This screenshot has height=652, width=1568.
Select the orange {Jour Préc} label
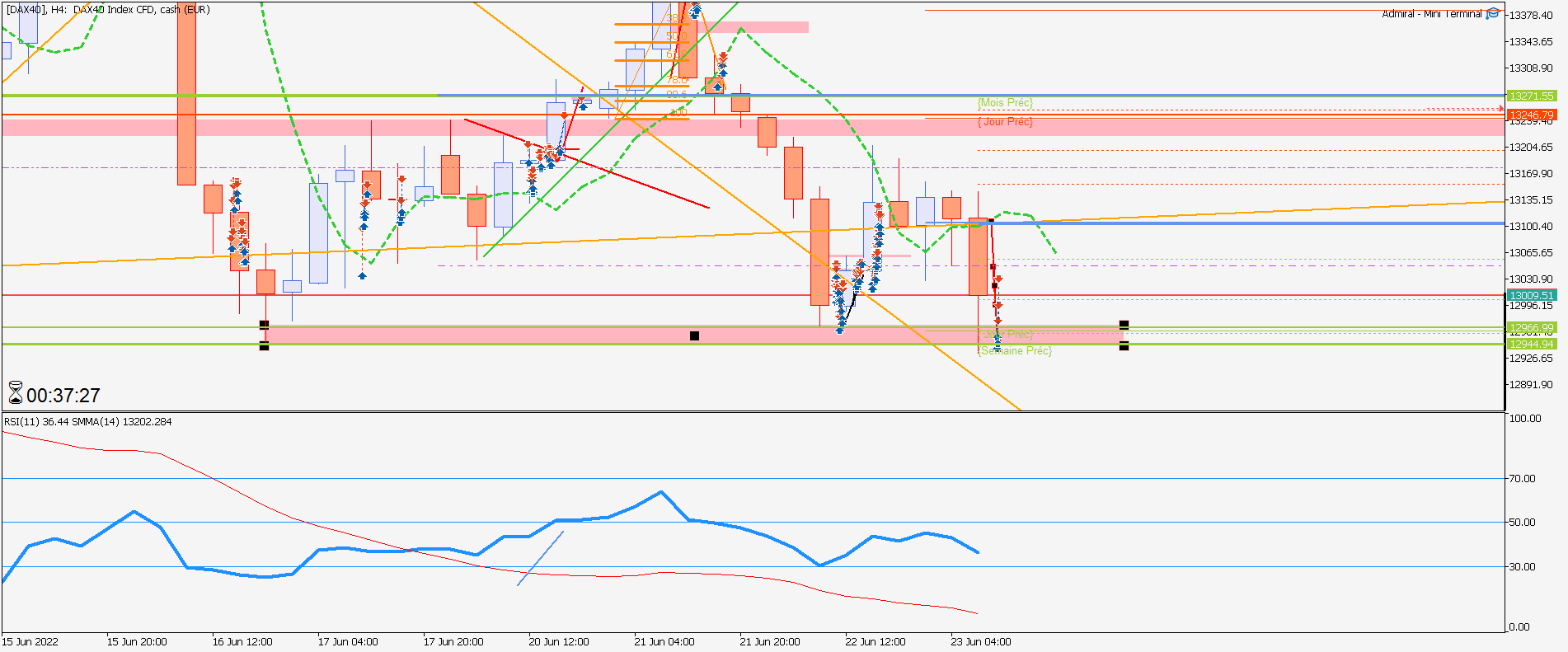pyautogui.click(x=1005, y=121)
